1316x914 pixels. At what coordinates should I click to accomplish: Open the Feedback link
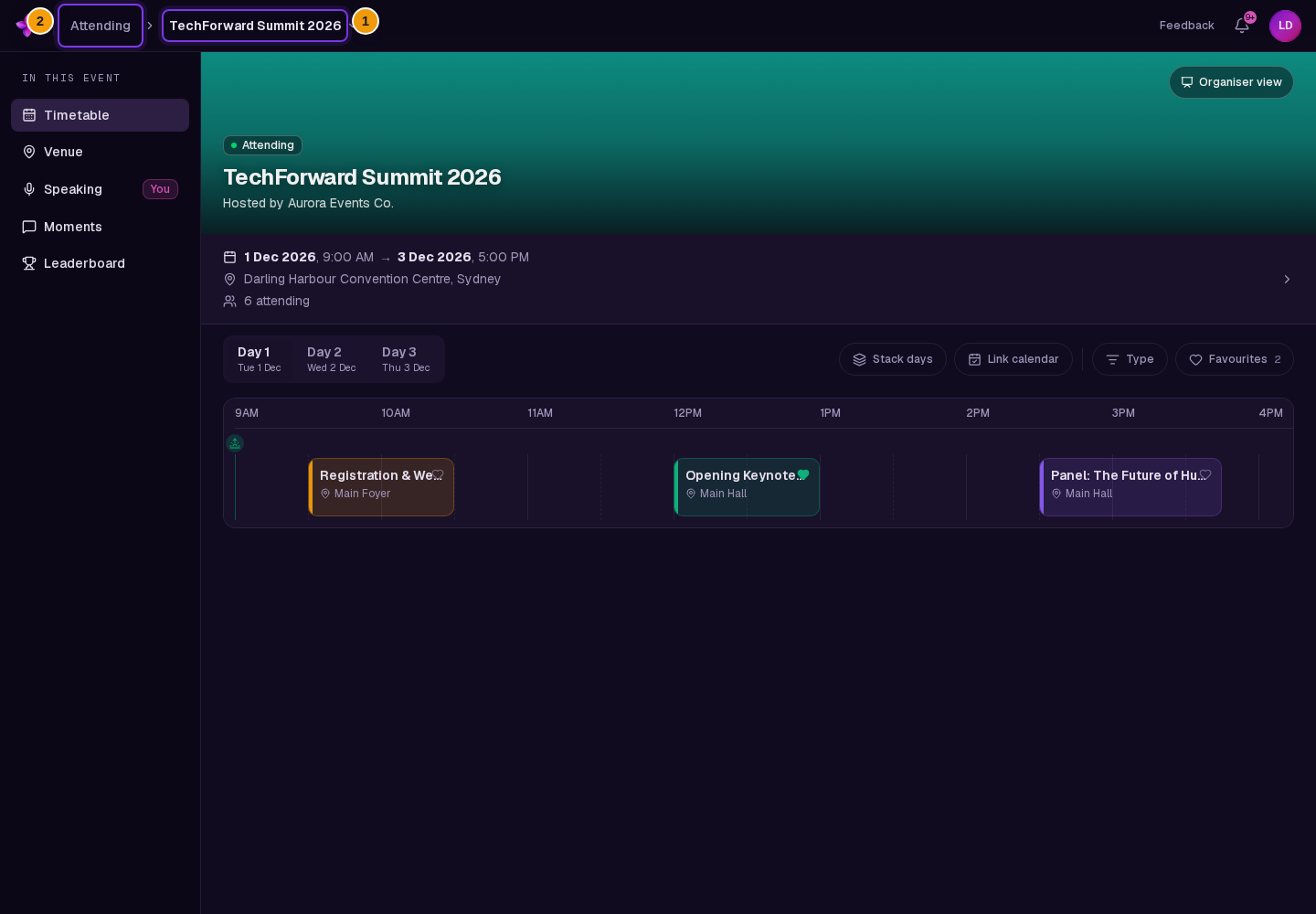pyautogui.click(x=1187, y=26)
